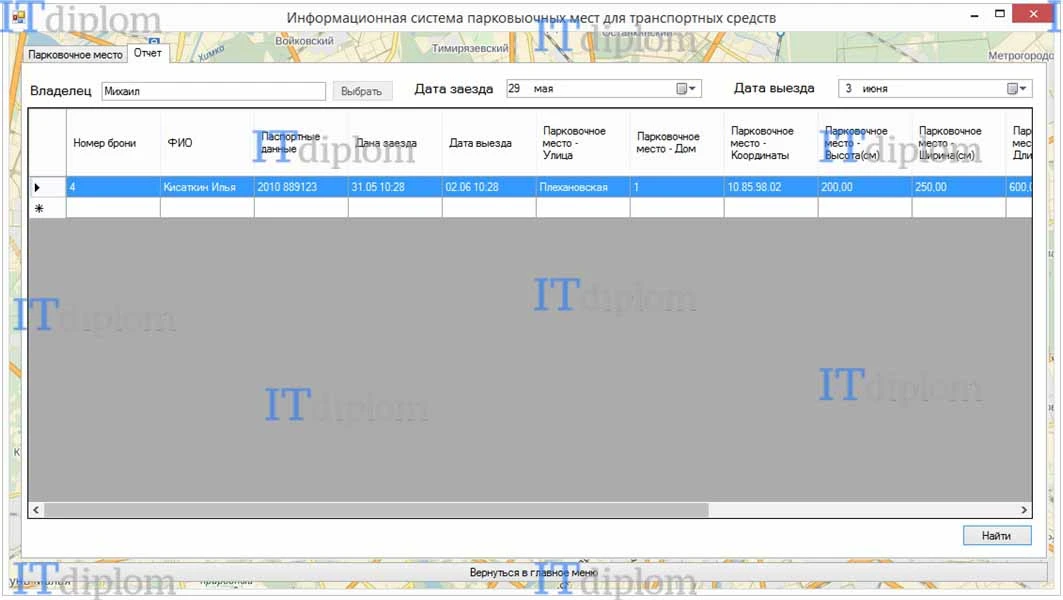1063x600 pixels.
Task: Open the Дата заезда calendar dropdown
Action: (x=686, y=89)
